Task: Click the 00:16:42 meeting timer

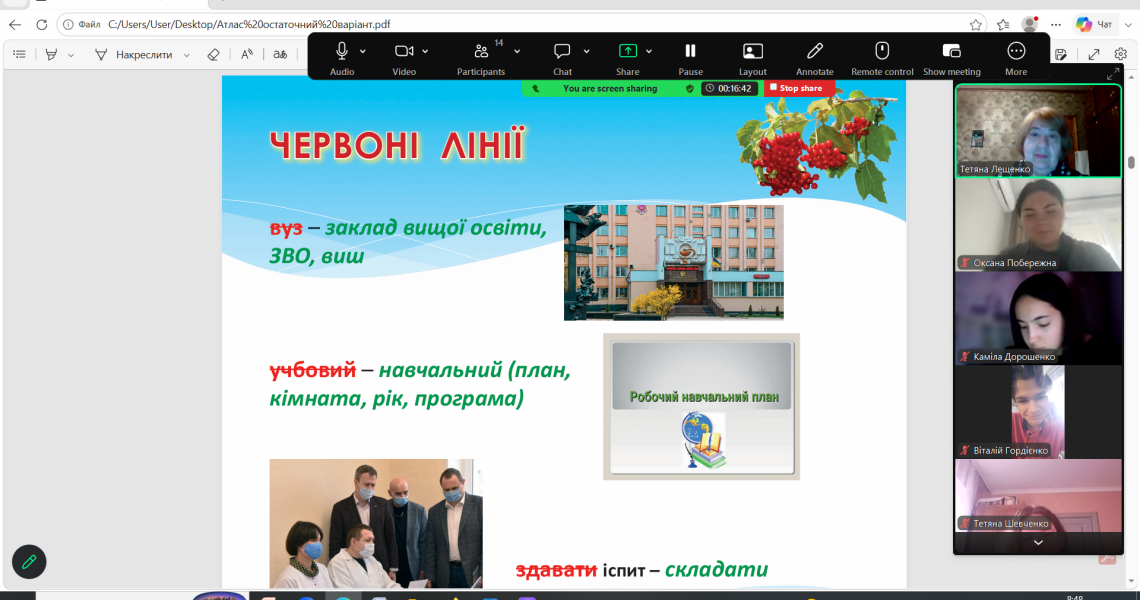Action: tap(728, 89)
